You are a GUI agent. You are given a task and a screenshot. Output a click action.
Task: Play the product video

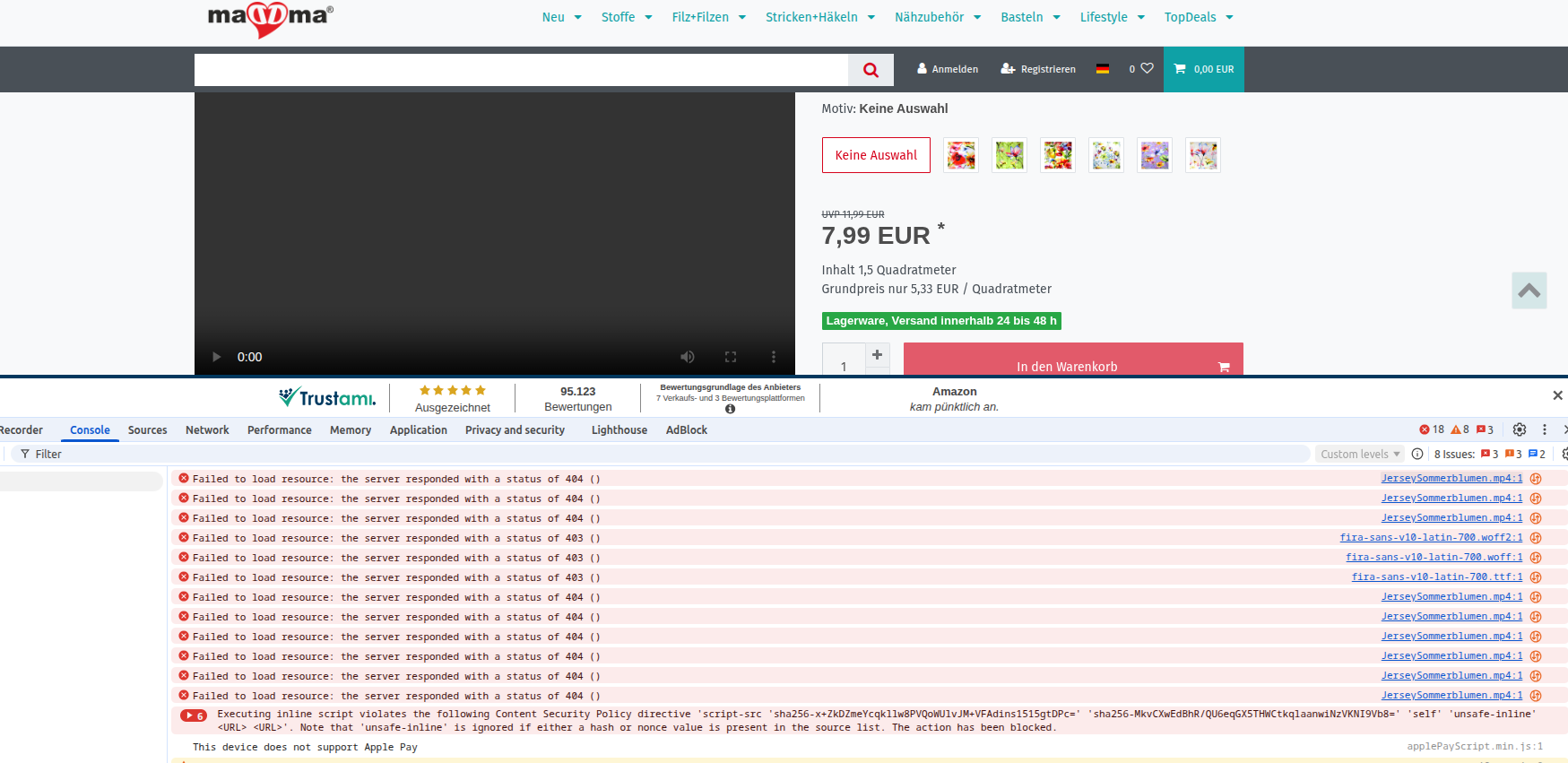pyautogui.click(x=216, y=357)
